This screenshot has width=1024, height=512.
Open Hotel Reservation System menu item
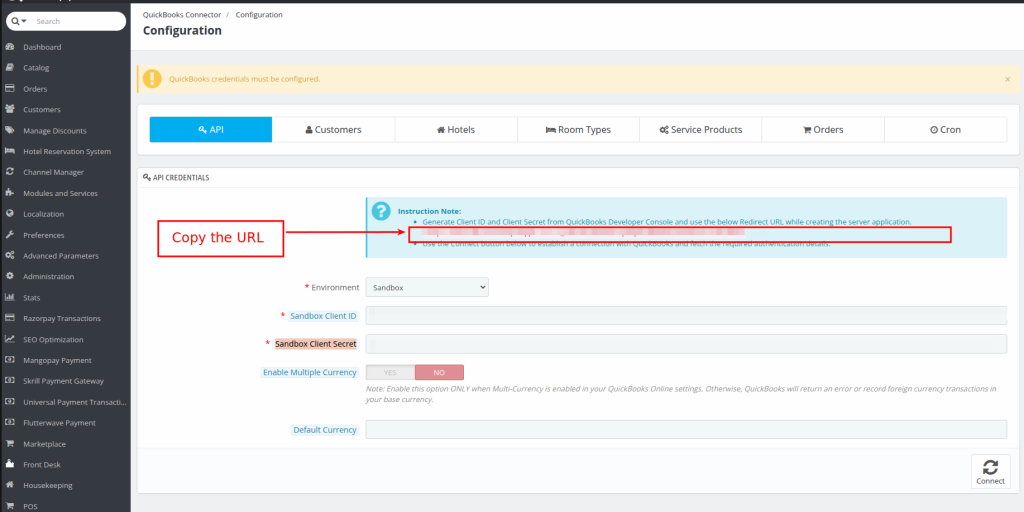(x=65, y=152)
